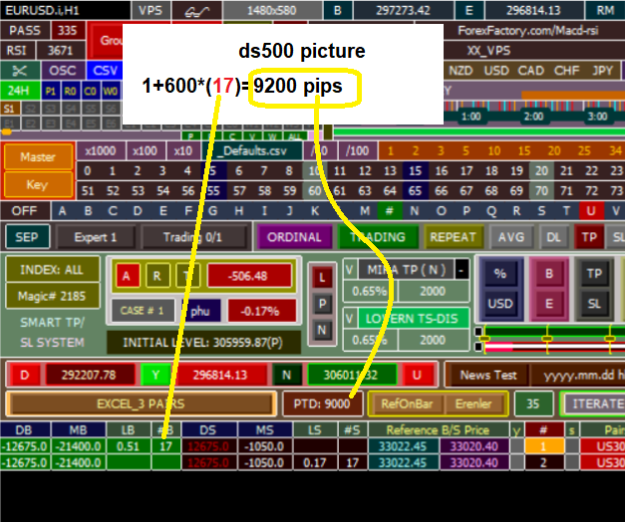Click the News Test button

488,375
